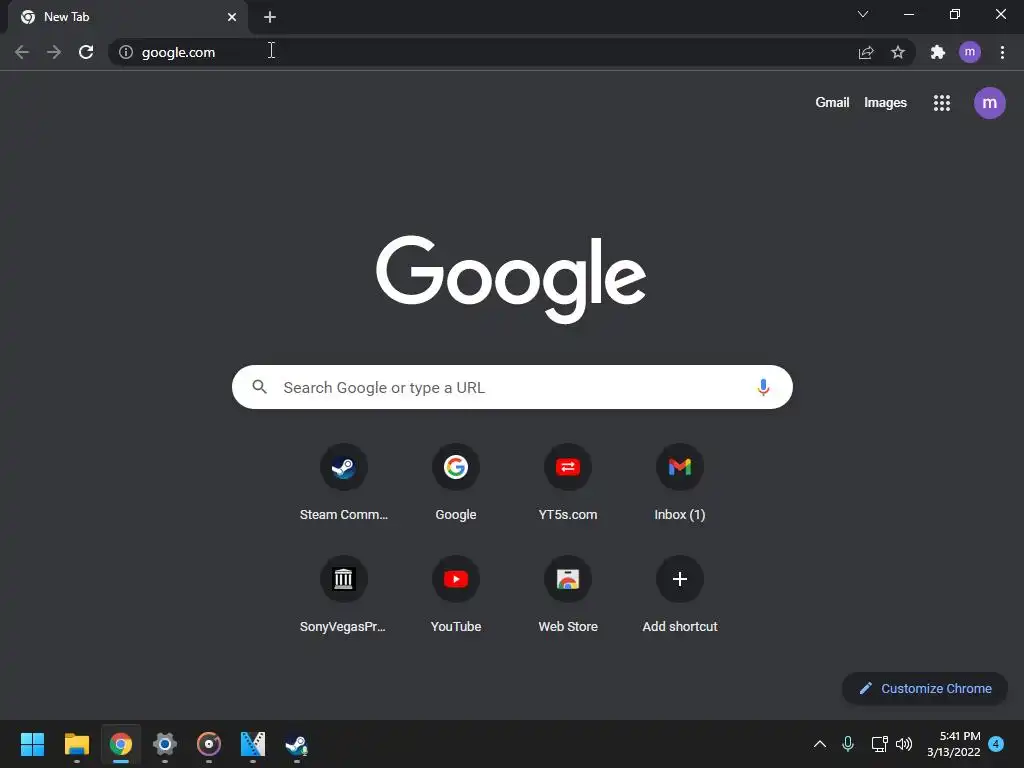1024x768 pixels.
Task: Open a new tab with plus button
Action: tap(270, 17)
